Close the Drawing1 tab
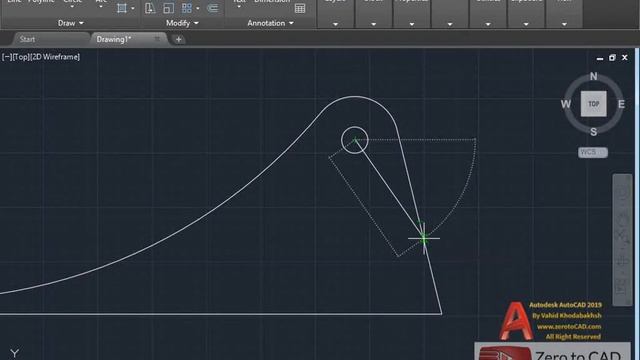Viewport: 640px width, 360px height. (x=157, y=39)
